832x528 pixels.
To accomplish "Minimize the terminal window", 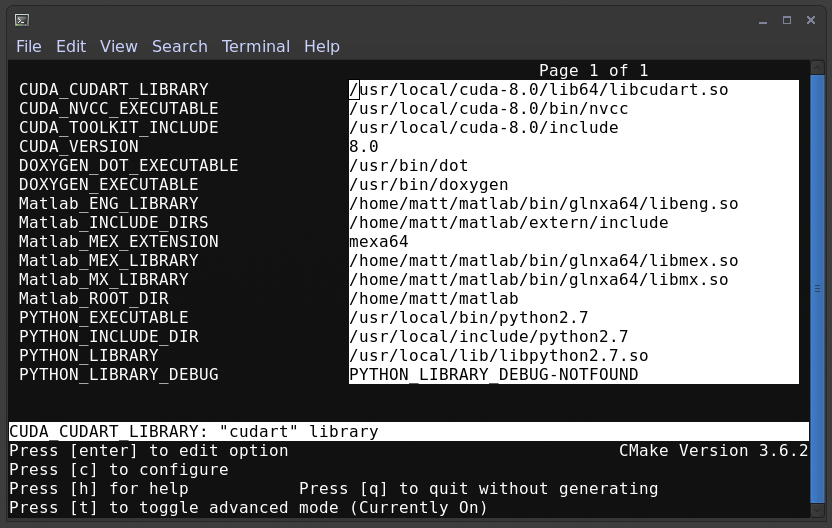I will [x=763, y=21].
